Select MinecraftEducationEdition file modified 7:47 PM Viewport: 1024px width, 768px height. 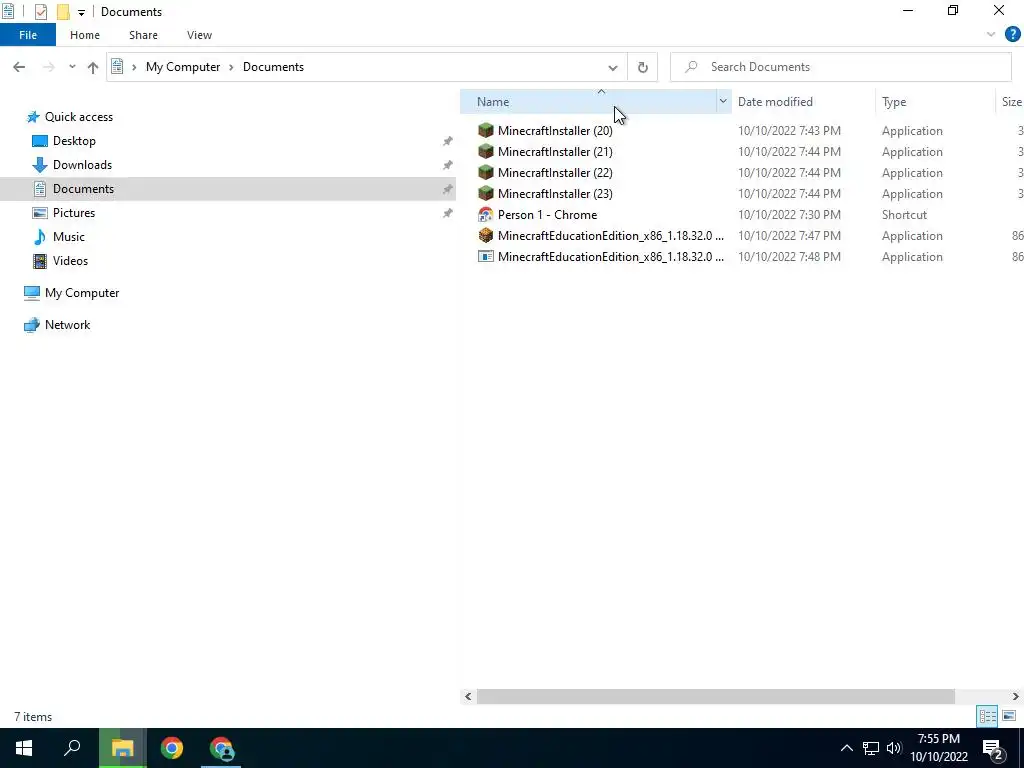610,236
